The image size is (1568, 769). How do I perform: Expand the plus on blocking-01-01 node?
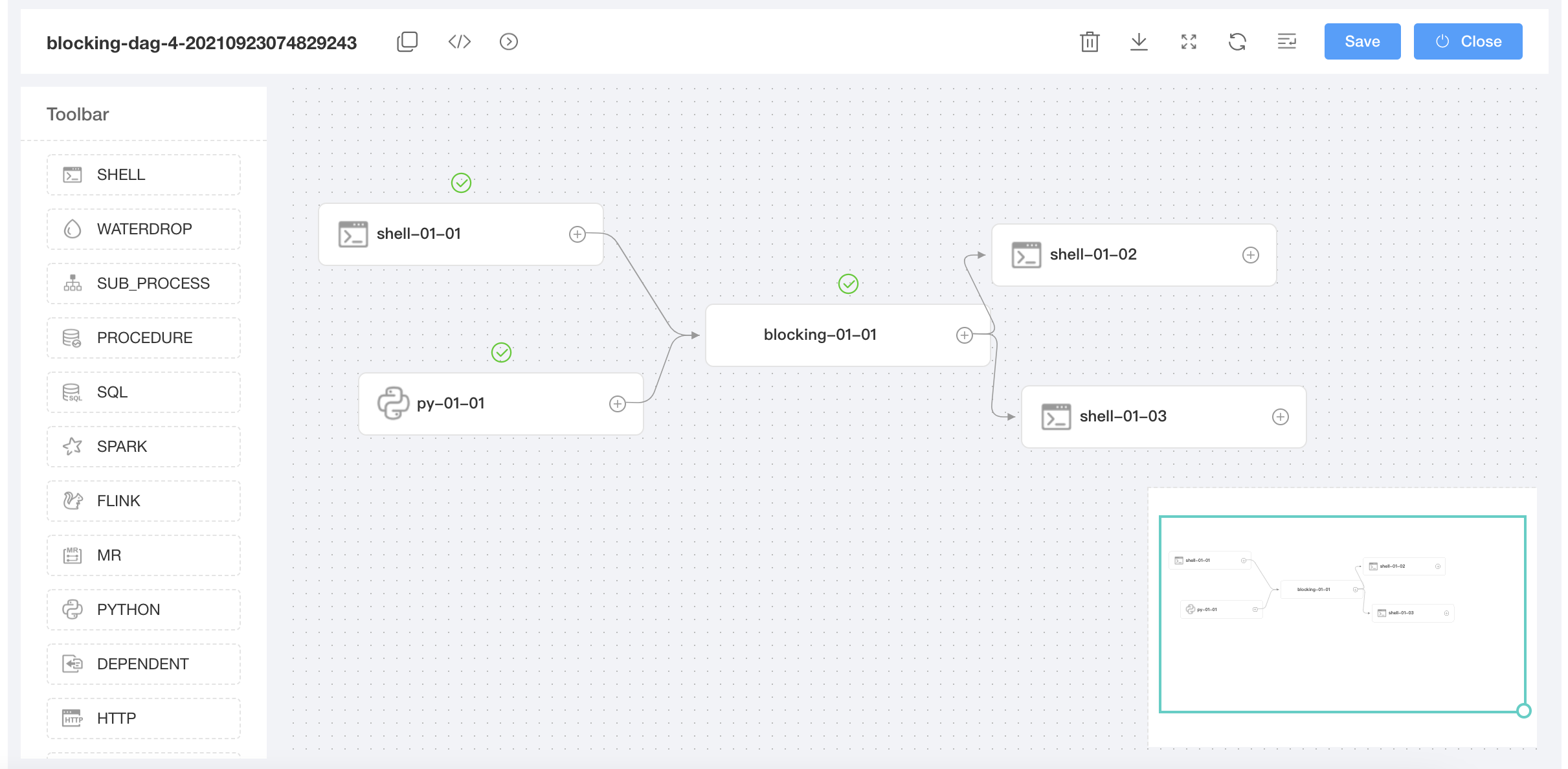(965, 335)
